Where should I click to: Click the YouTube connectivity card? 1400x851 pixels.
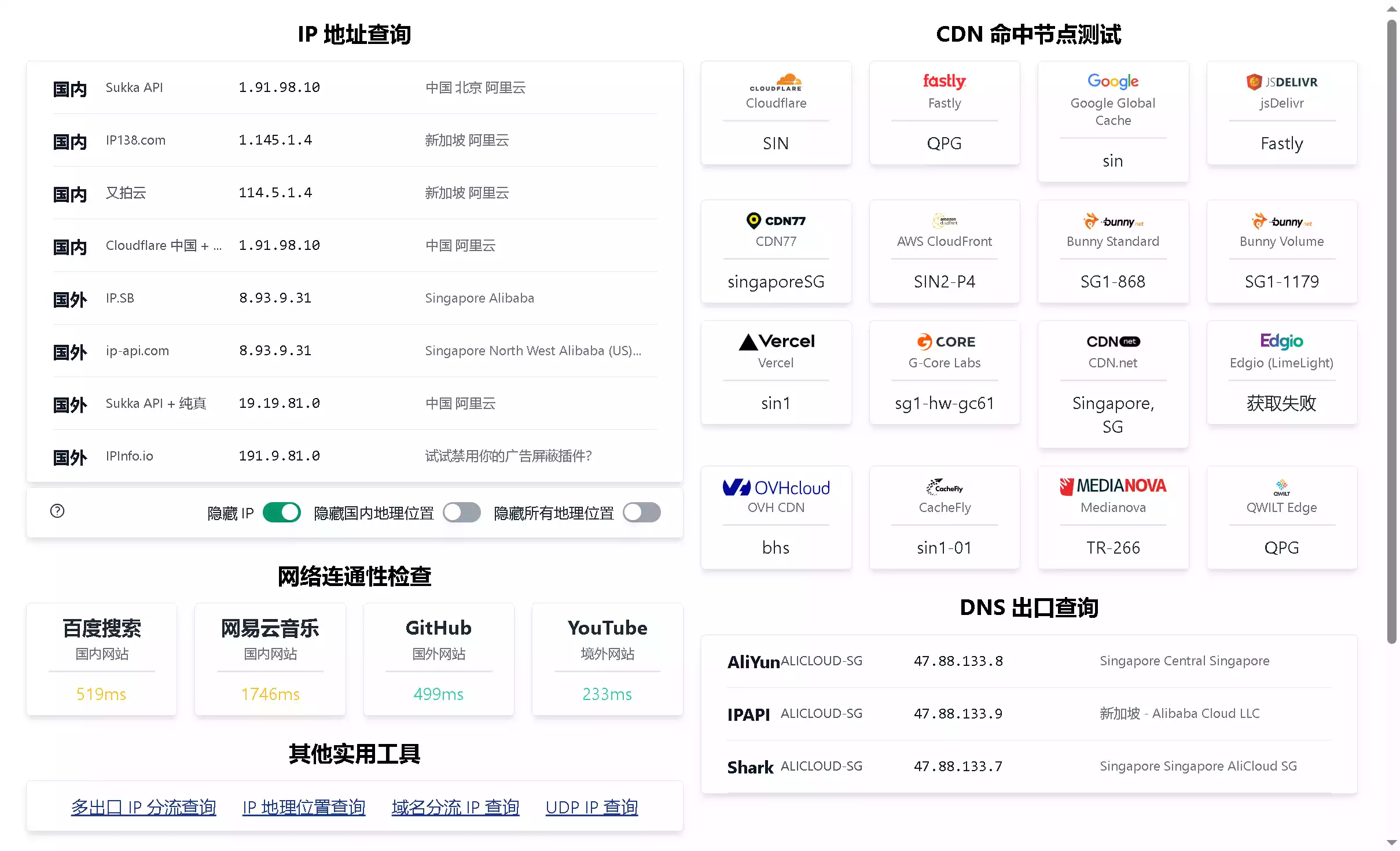[x=607, y=659]
